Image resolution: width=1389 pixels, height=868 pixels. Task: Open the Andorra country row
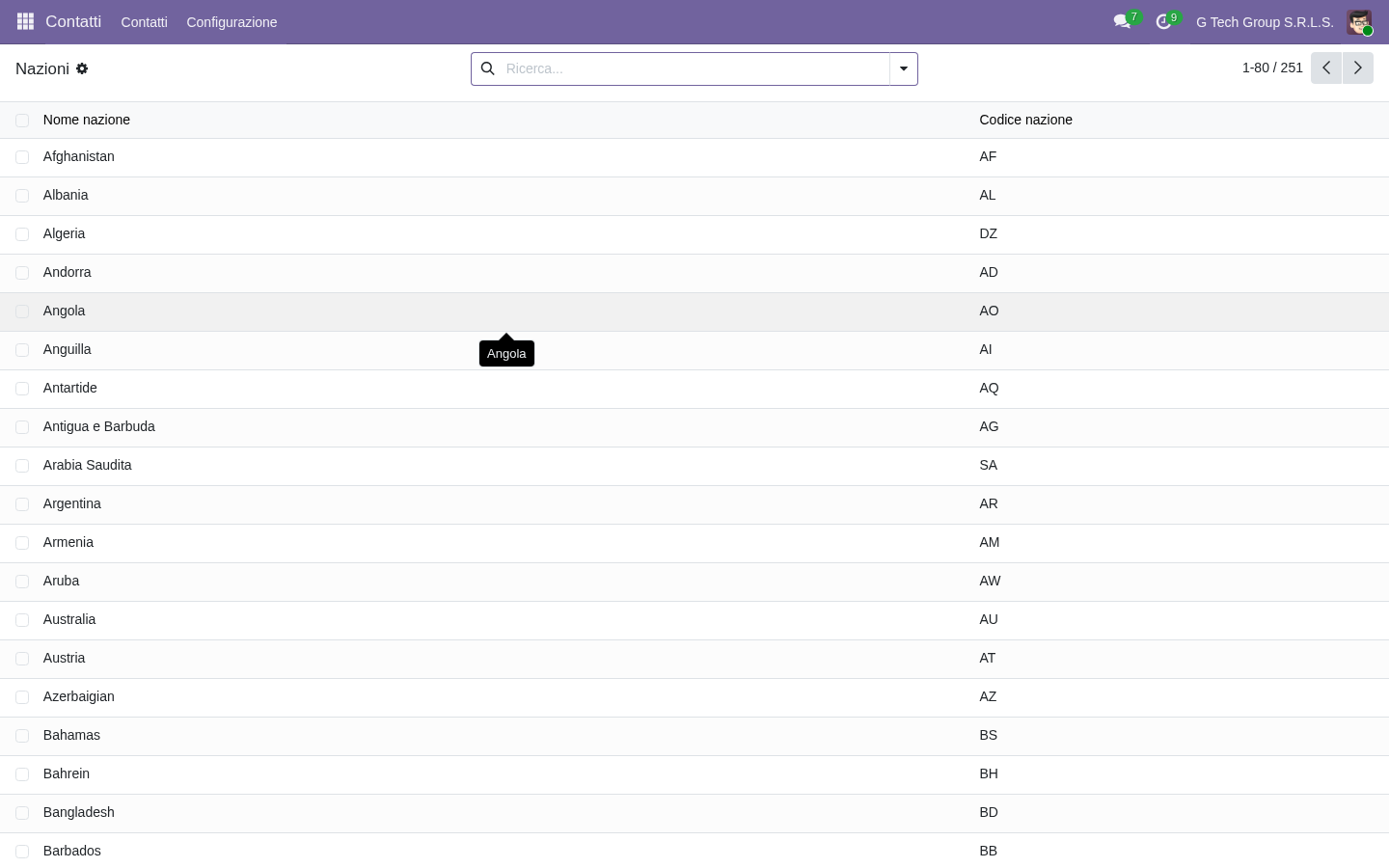[694, 273]
